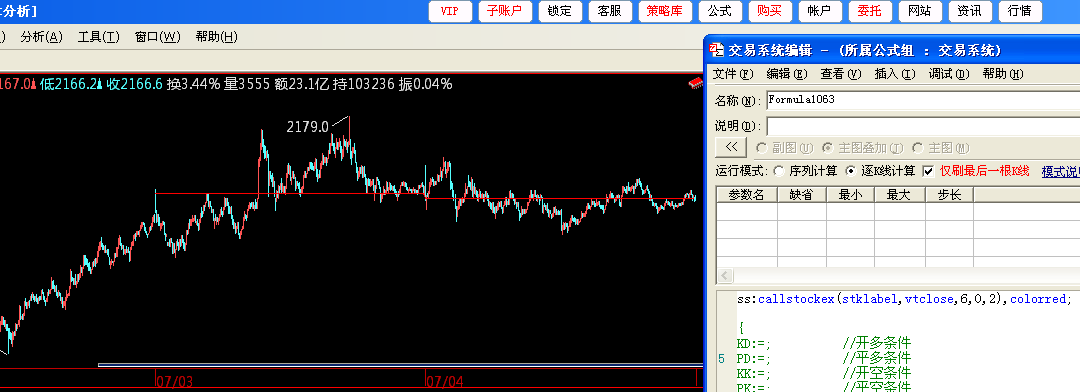Open the 工具(T) menu

tap(98, 37)
